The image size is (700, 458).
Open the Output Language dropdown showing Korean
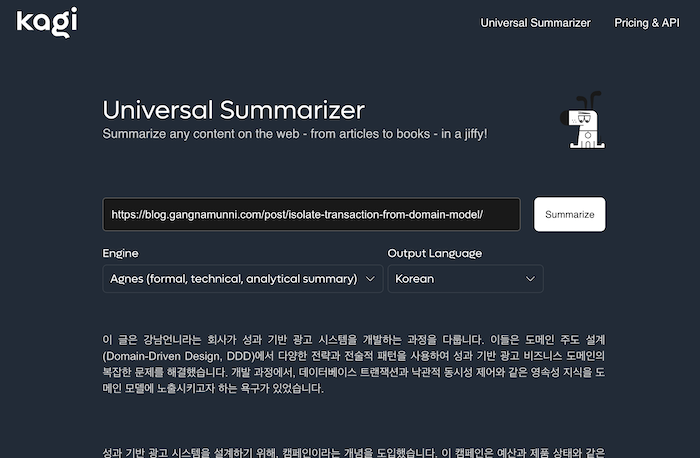coord(465,279)
